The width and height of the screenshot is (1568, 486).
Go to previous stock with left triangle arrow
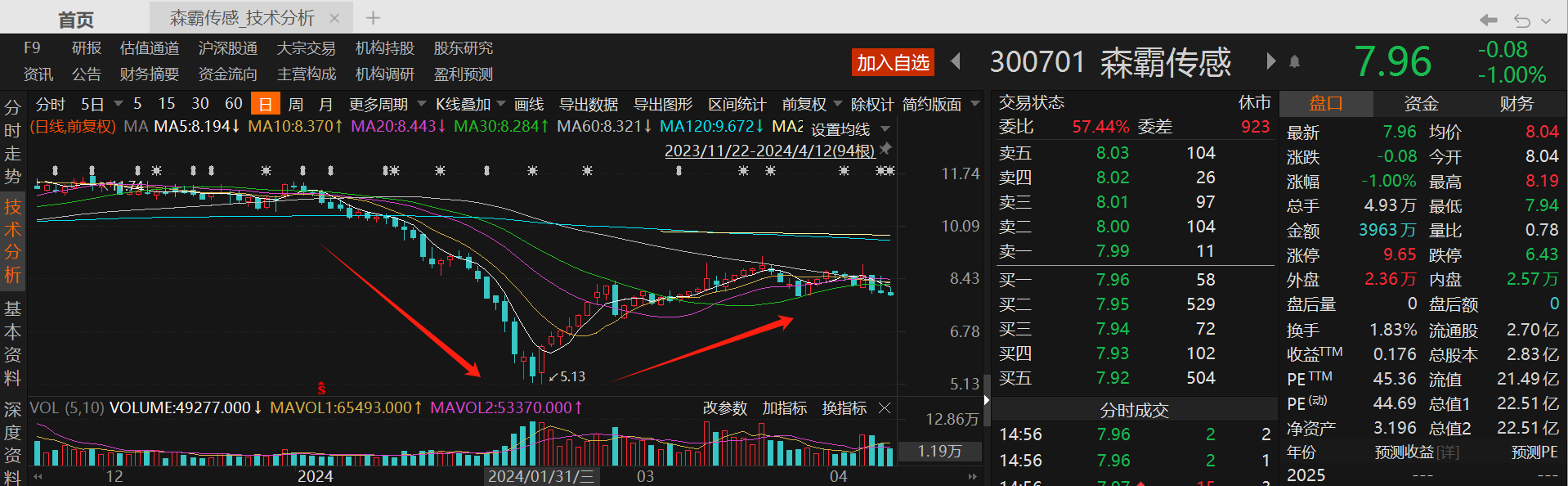tap(955, 61)
